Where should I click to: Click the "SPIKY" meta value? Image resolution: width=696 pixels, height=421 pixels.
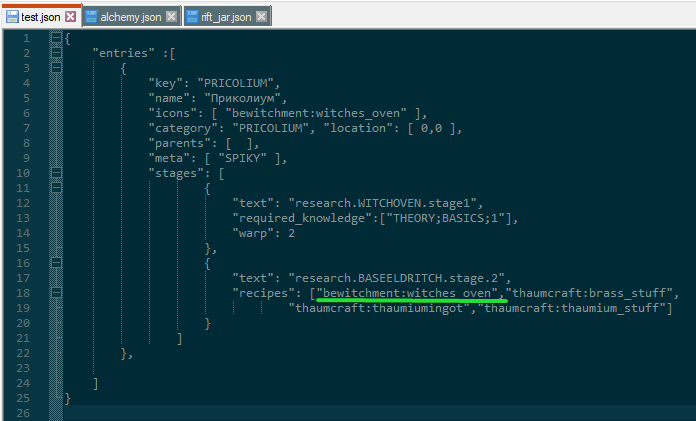(242, 158)
